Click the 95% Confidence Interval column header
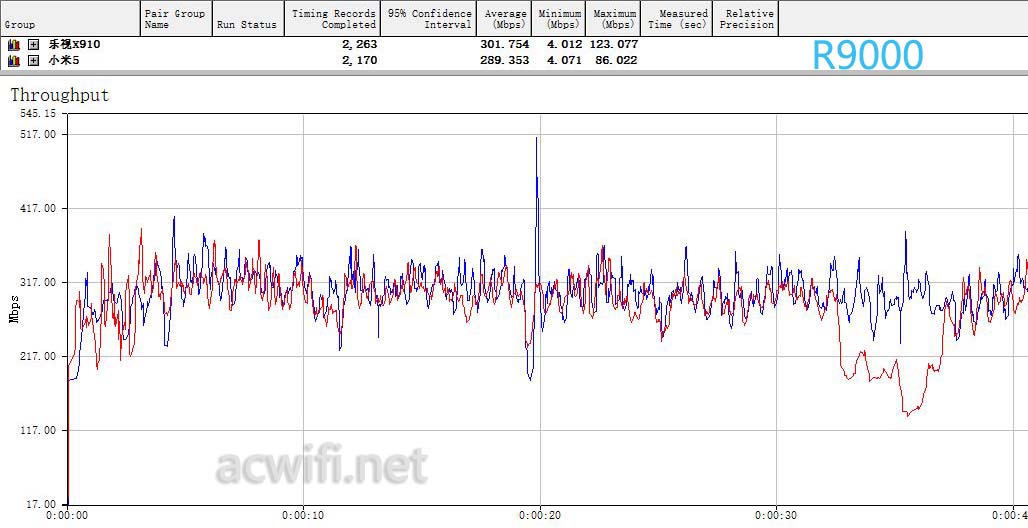Viewport: 1028px width, 528px height. coord(428,18)
